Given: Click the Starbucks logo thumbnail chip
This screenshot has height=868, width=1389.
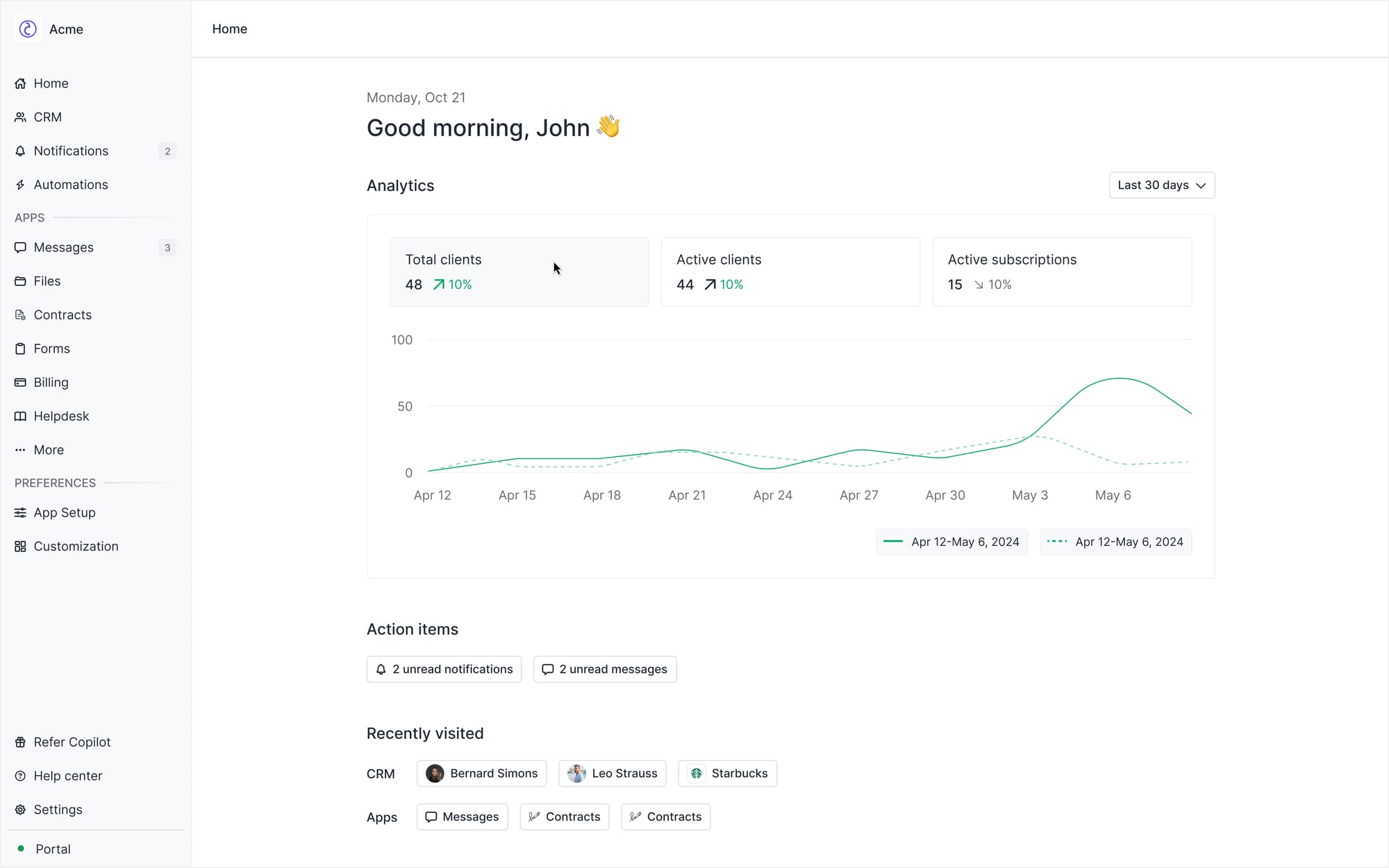Looking at the screenshot, I should coord(697,774).
